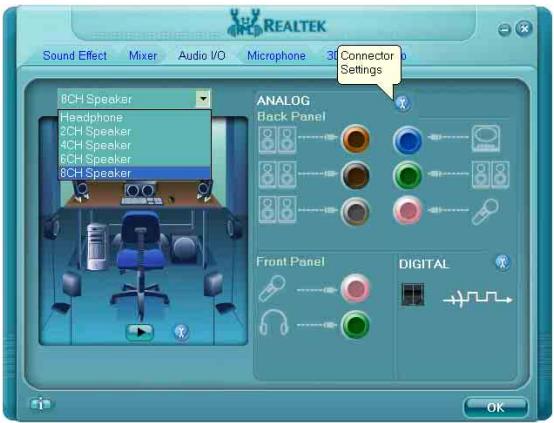Select Headphone from the dropdown list
Viewport: 554px width, 423px height.
click(135, 117)
